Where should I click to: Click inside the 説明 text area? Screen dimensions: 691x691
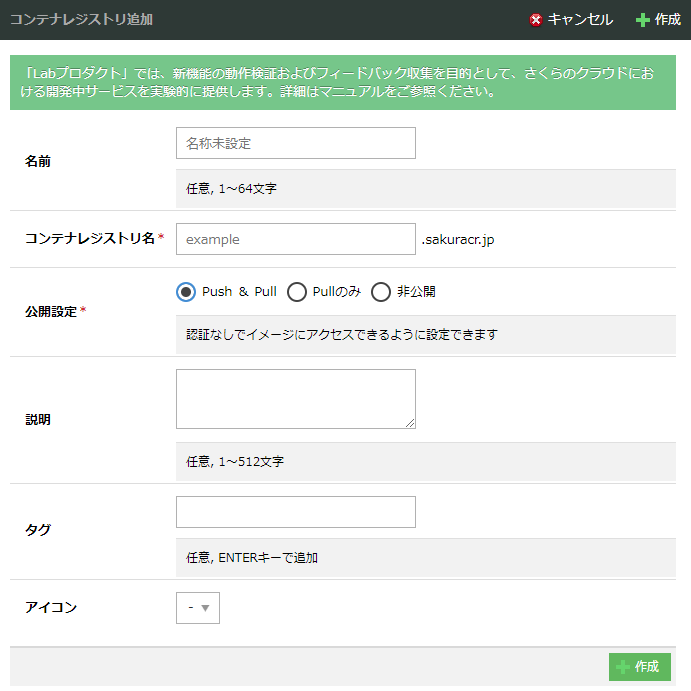point(296,399)
